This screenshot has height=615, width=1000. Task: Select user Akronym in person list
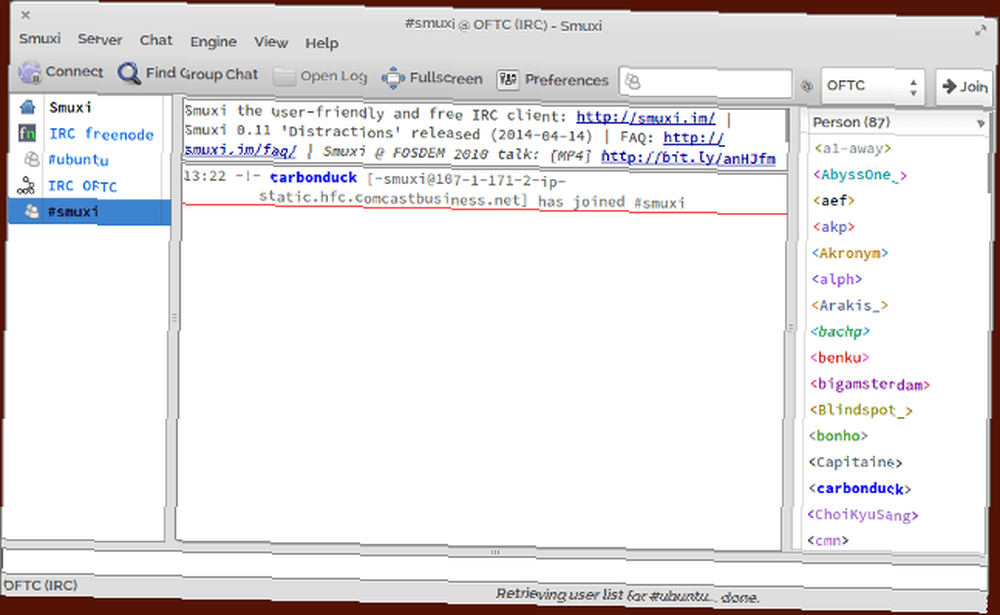(x=850, y=253)
